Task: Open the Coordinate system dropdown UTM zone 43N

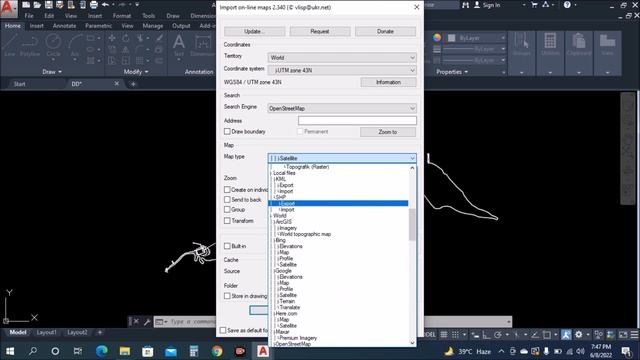Action: tap(342, 70)
